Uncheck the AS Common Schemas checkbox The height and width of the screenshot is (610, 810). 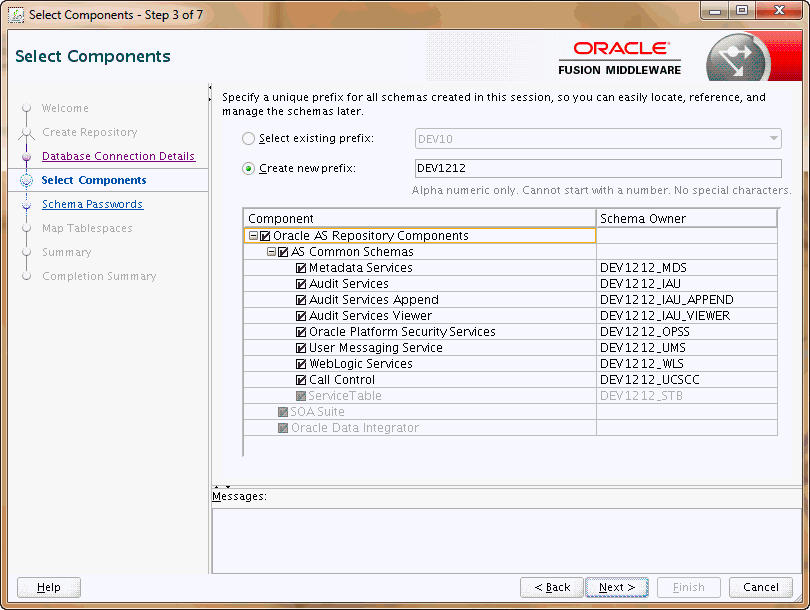point(283,252)
